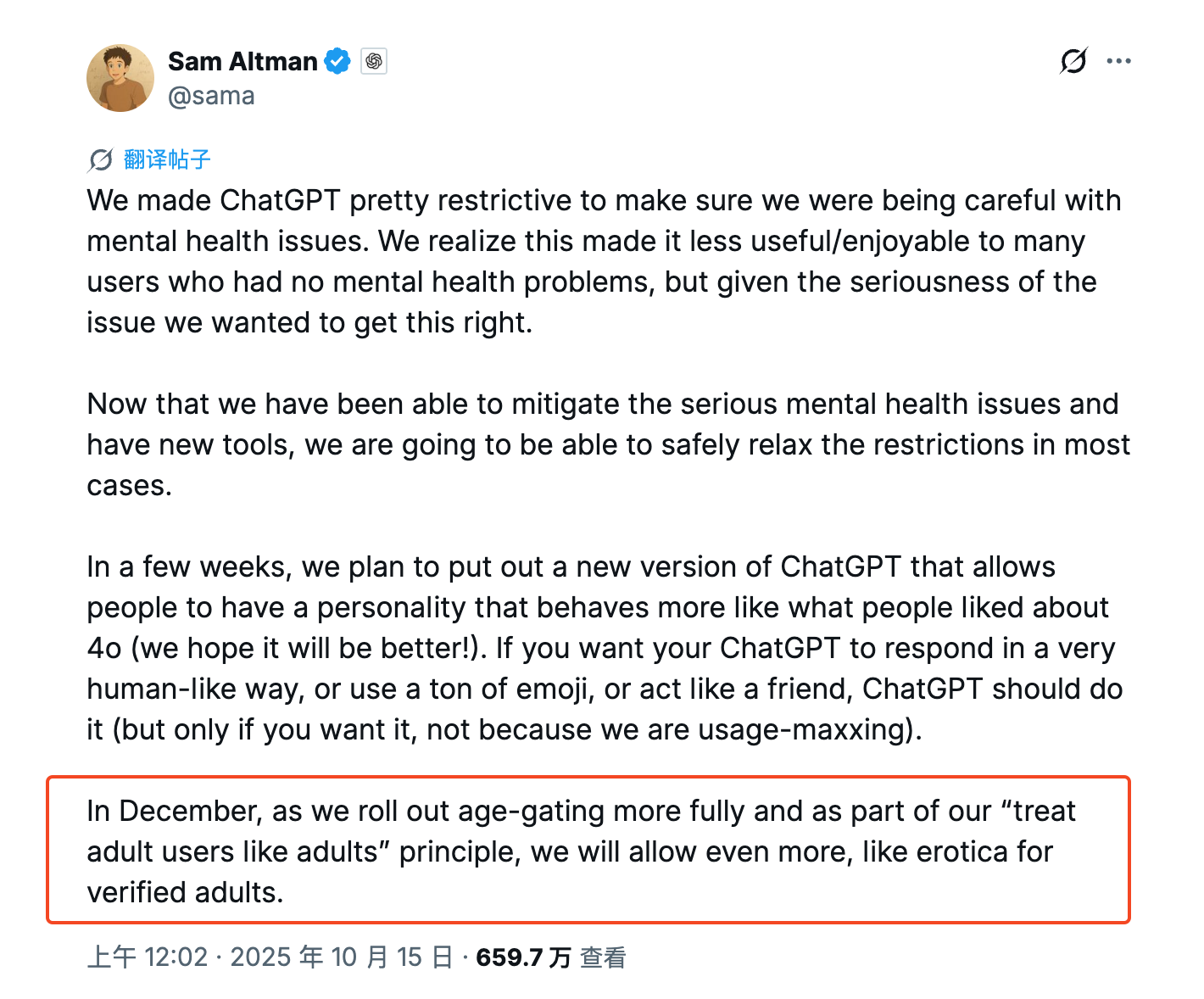Click the OpenAI affiliation badge icon

coord(374,61)
